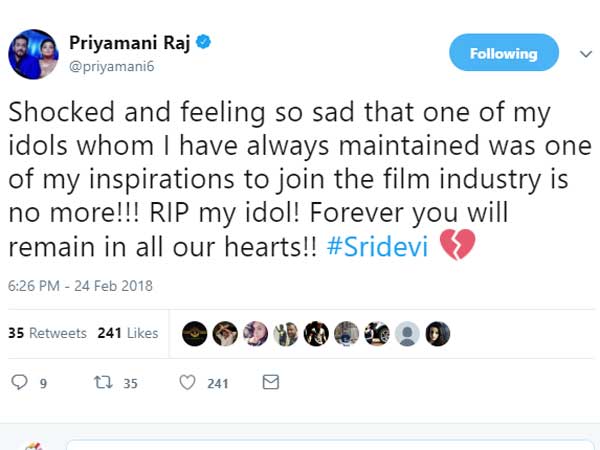Screen dimensions: 600x450
Task: Click the direct message envelope icon
Action: coord(270,382)
